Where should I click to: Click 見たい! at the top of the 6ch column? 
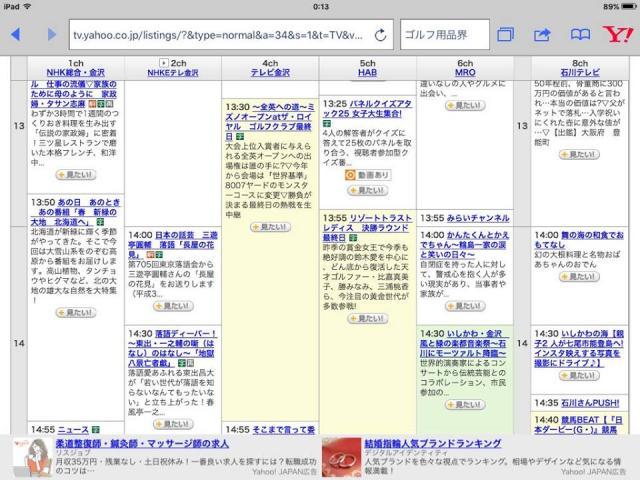click(x=465, y=105)
